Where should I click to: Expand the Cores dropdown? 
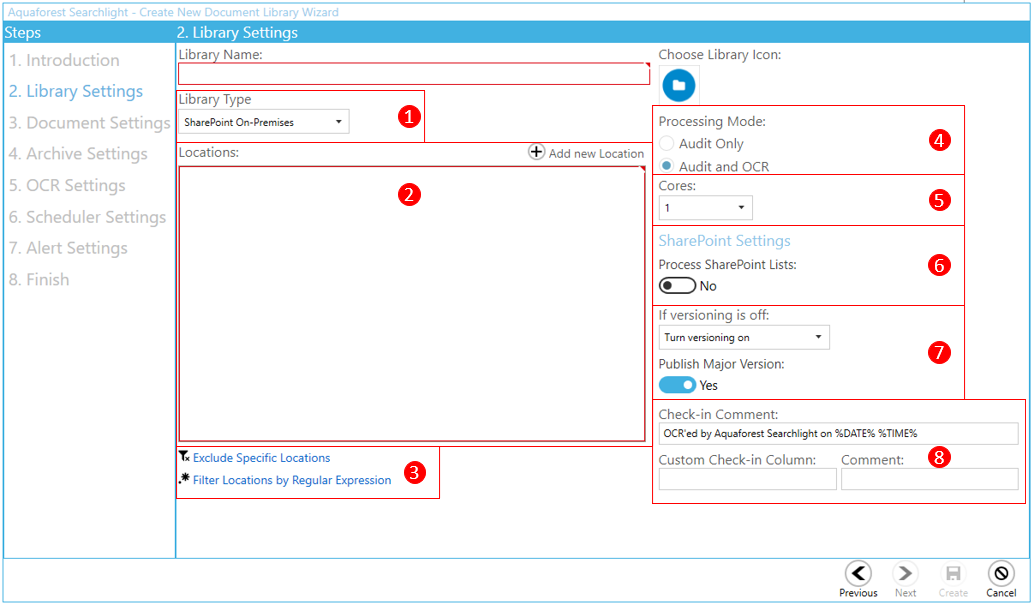pyautogui.click(x=705, y=208)
